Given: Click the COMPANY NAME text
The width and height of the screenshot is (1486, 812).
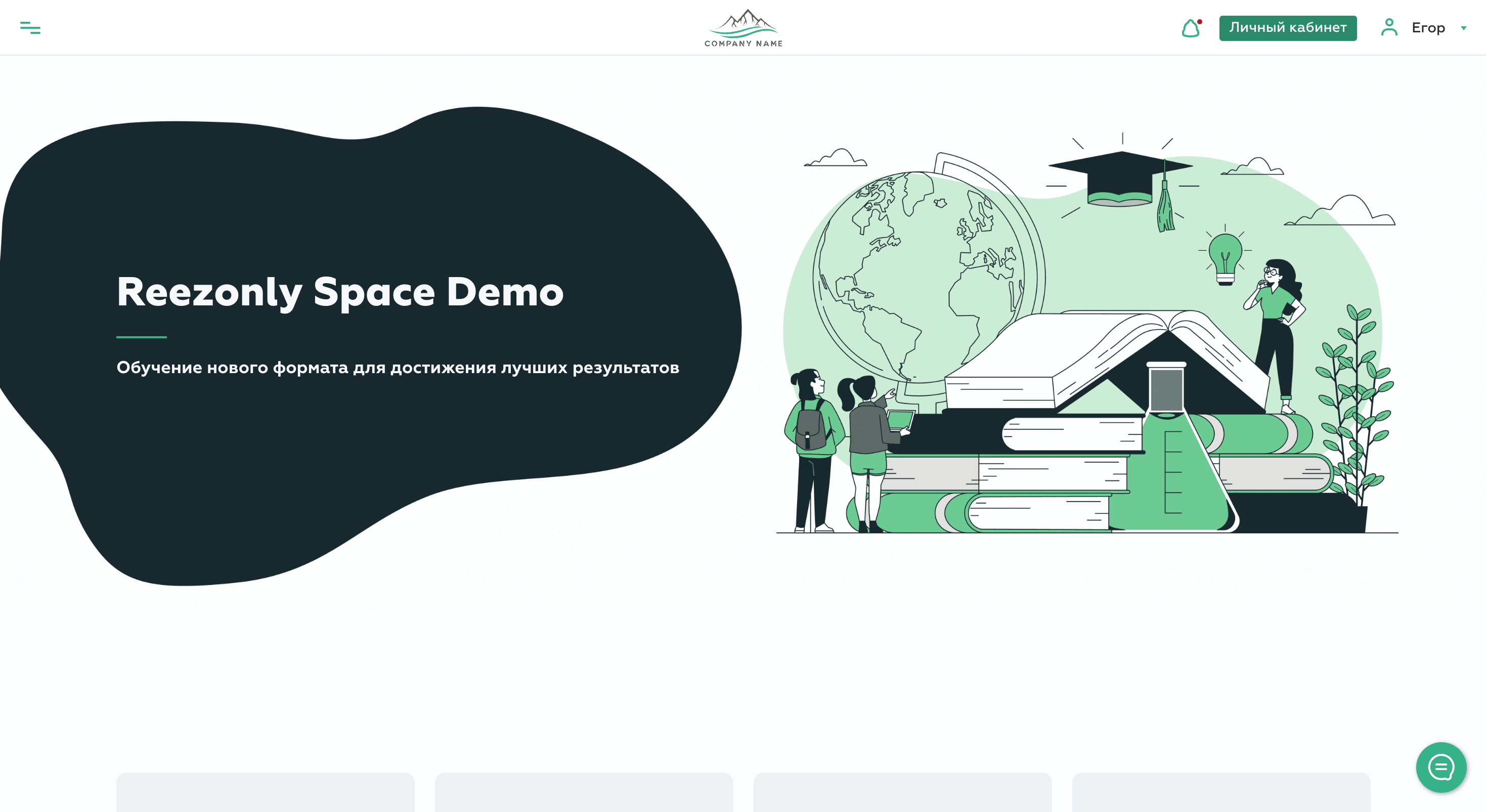Looking at the screenshot, I should tap(743, 43).
